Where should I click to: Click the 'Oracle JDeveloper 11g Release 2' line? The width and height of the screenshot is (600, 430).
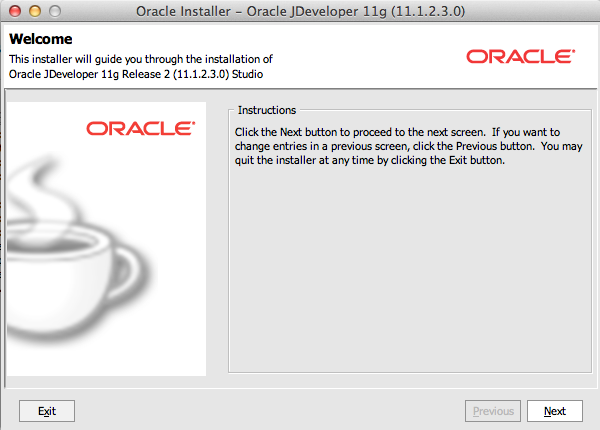[x=136, y=74]
